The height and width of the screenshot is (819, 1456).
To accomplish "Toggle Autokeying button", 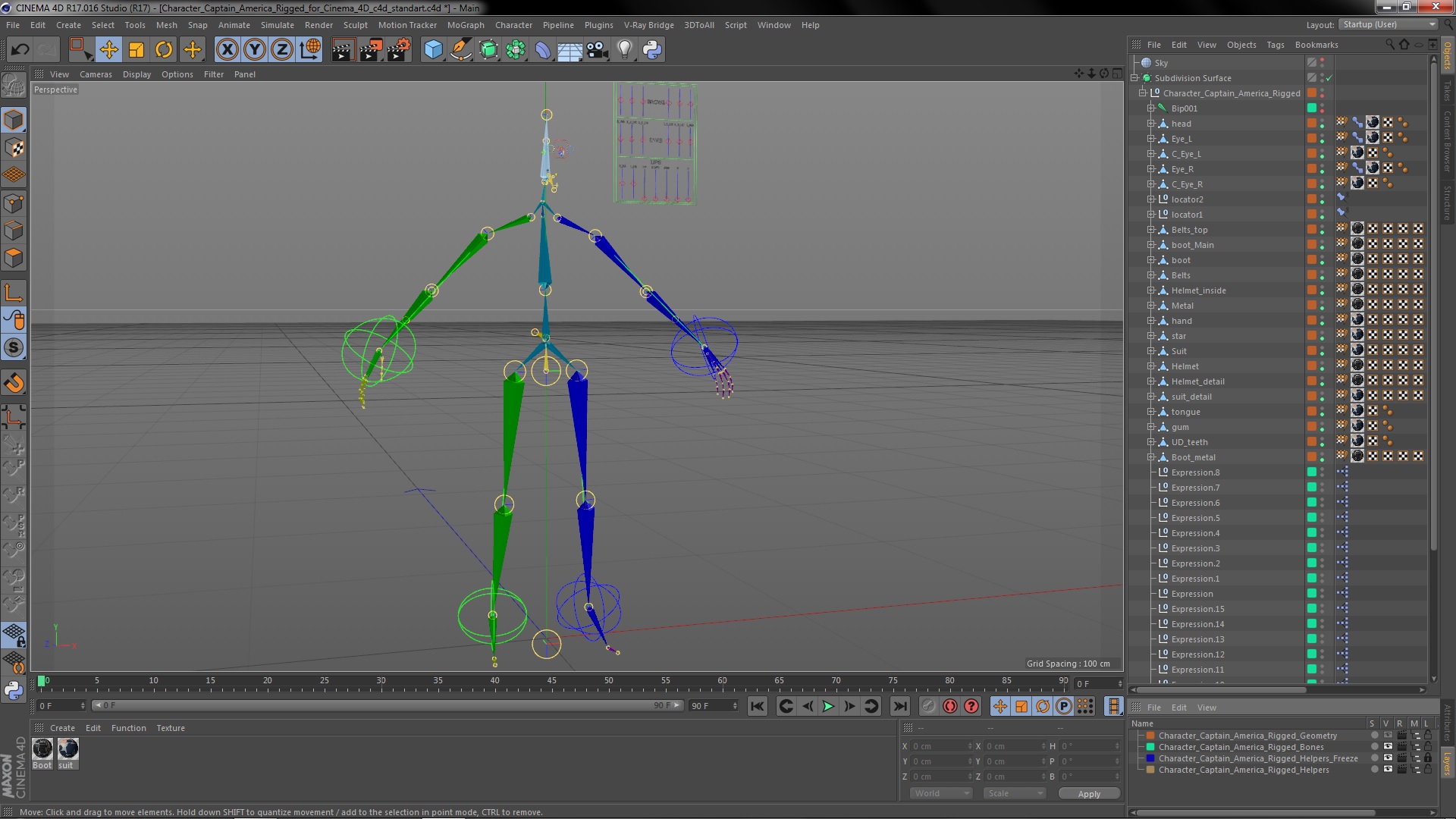I will pos(950,706).
